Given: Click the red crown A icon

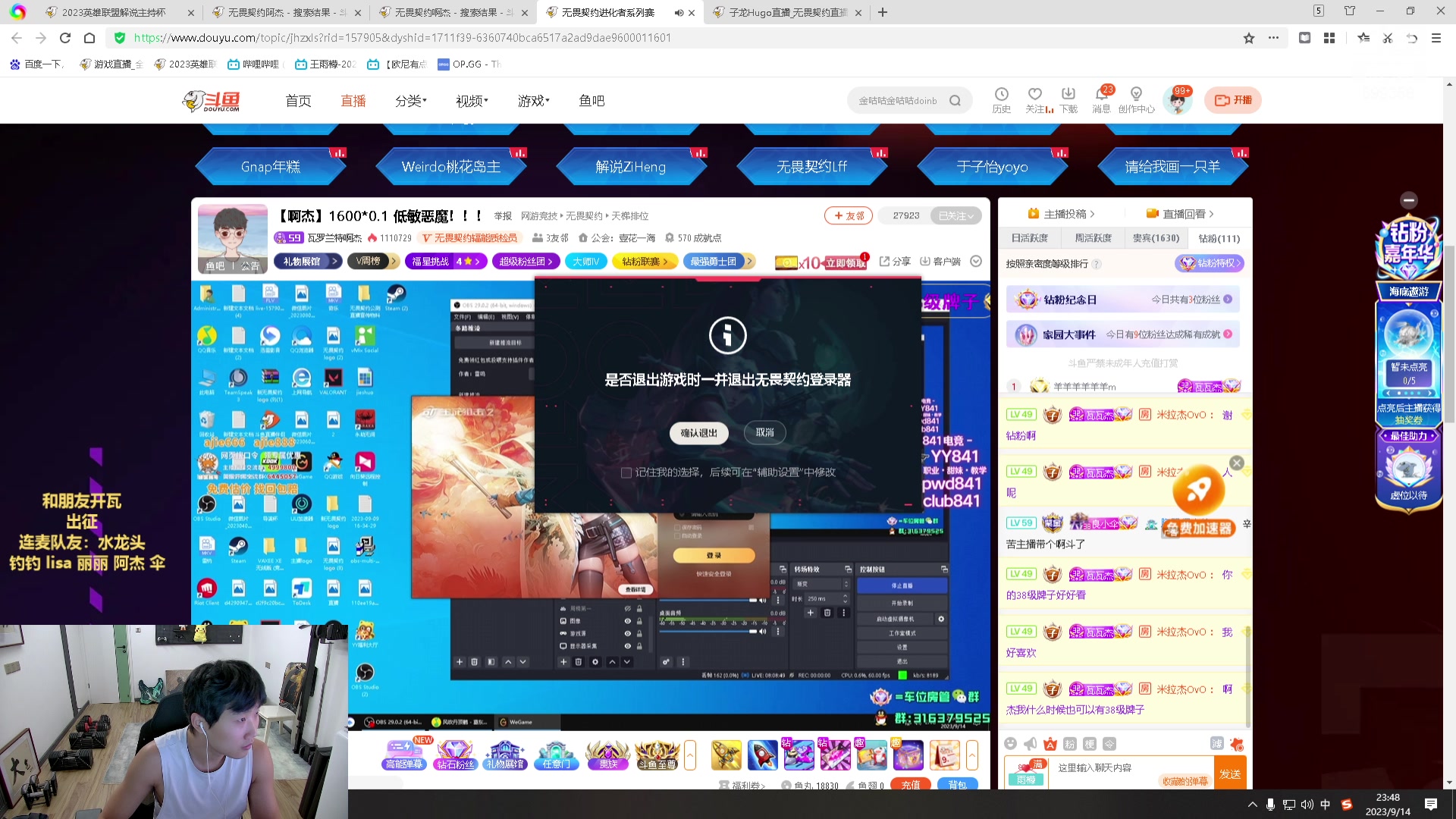Looking at the screenshot, I should pyautogui.click(x=1050, y=744).
